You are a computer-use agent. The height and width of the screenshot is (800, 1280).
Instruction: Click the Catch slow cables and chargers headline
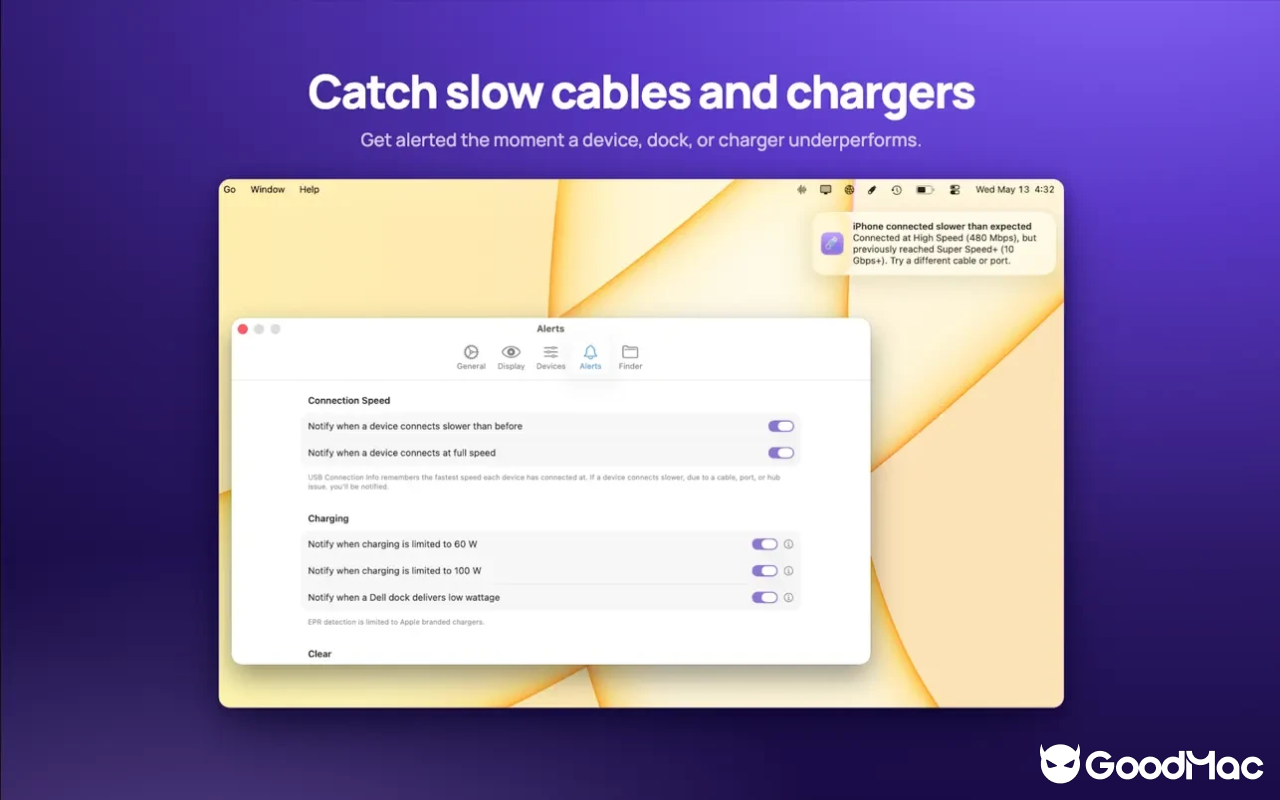pos(641,92)
